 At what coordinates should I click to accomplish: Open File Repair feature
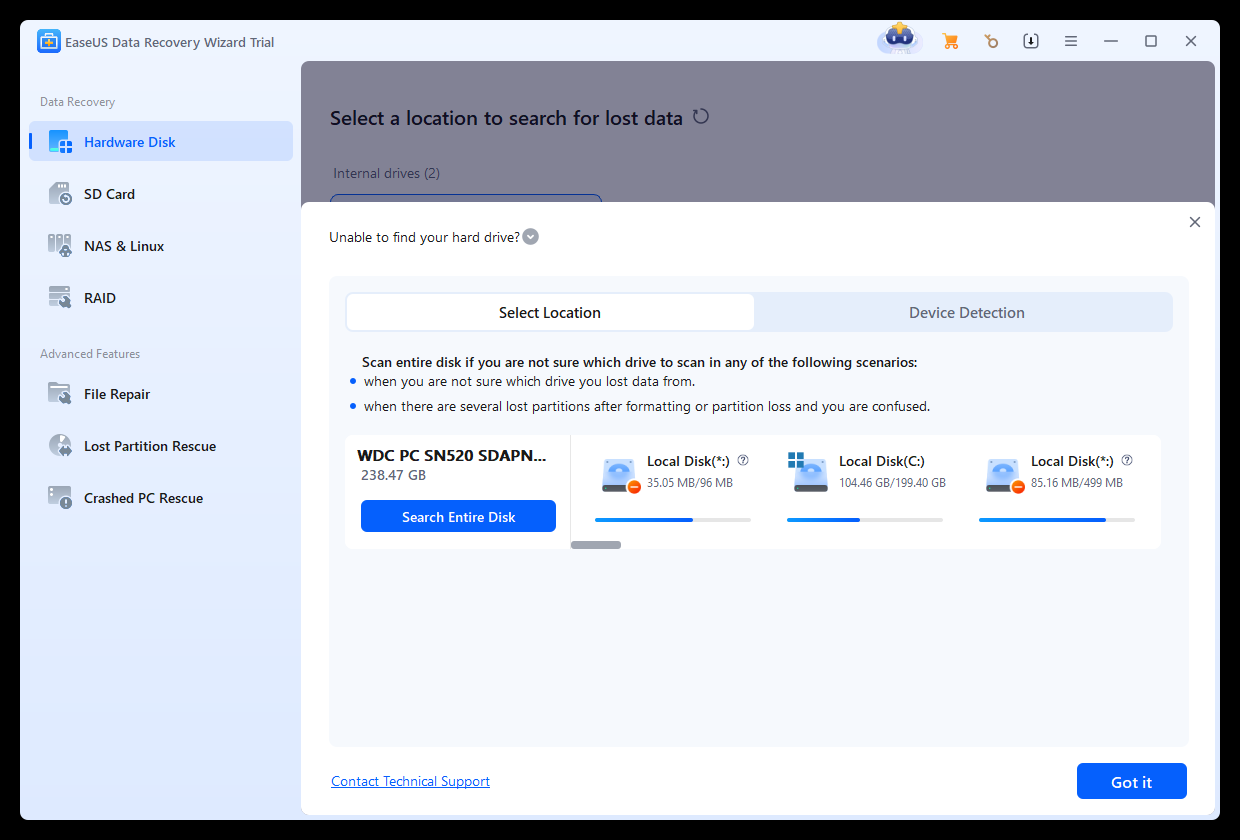tap(161, 394)
